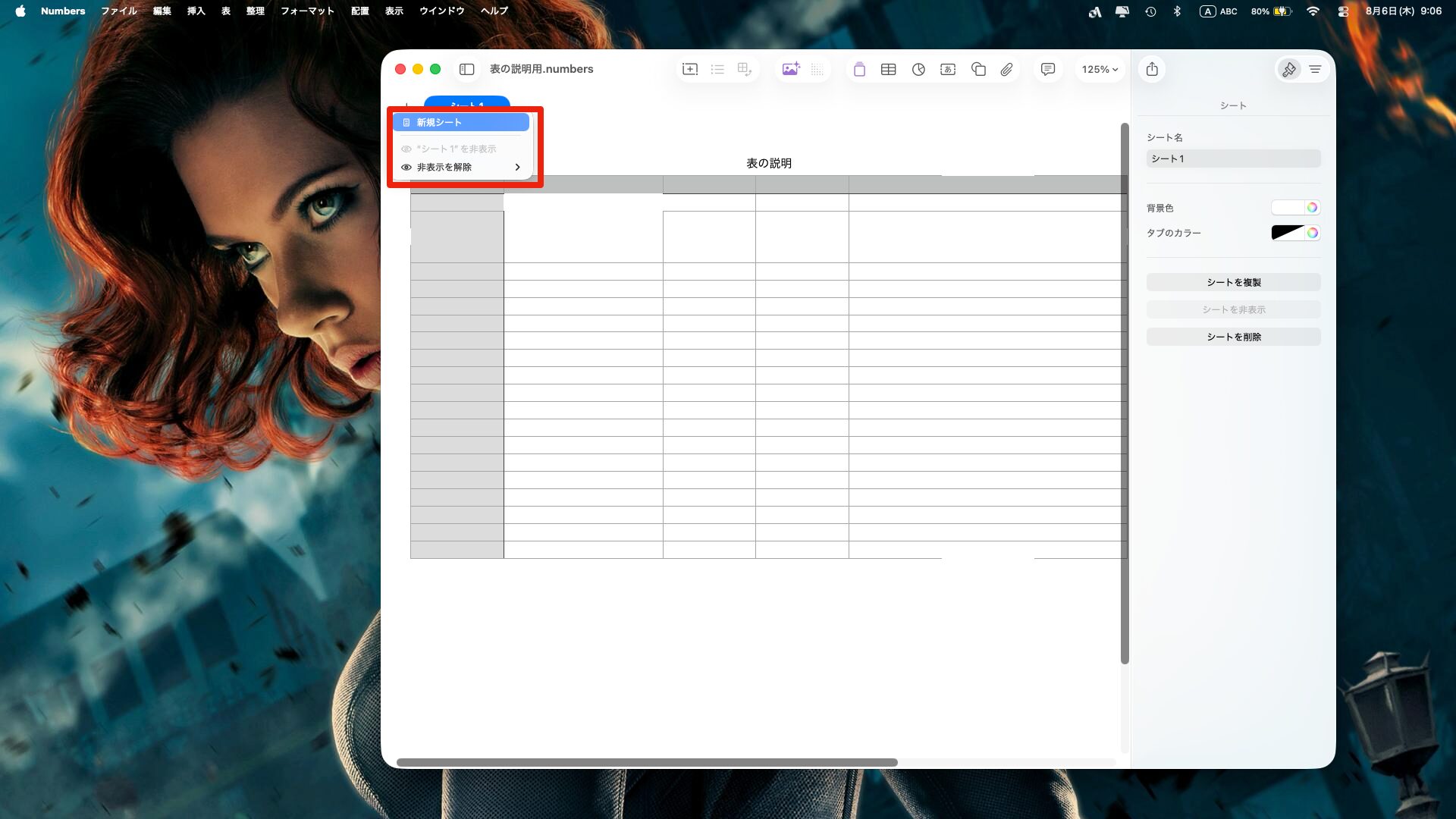Open the 挿入 menu
The image size is (1456, 819).
(x=196, y=11)
